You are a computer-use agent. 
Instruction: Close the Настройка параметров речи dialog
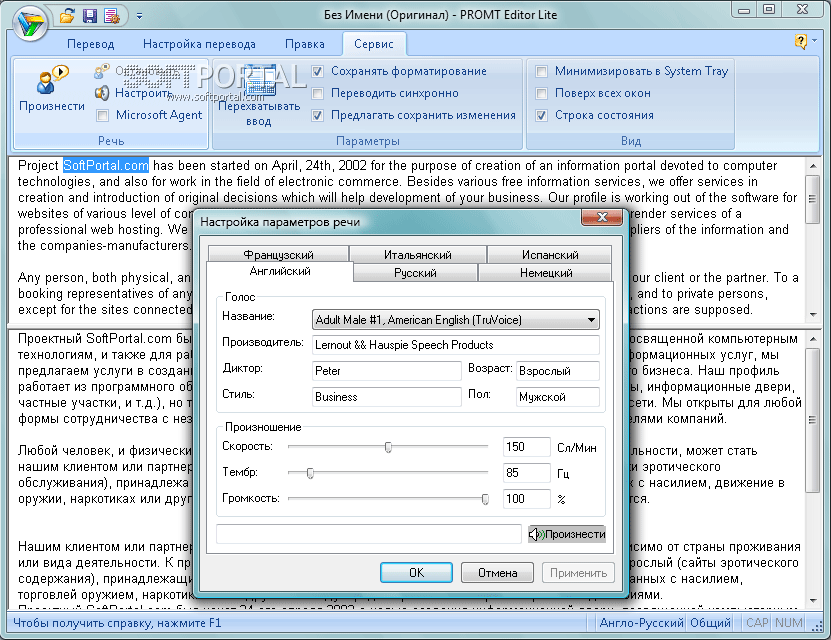pyautogui.click(x=602, y=217)
